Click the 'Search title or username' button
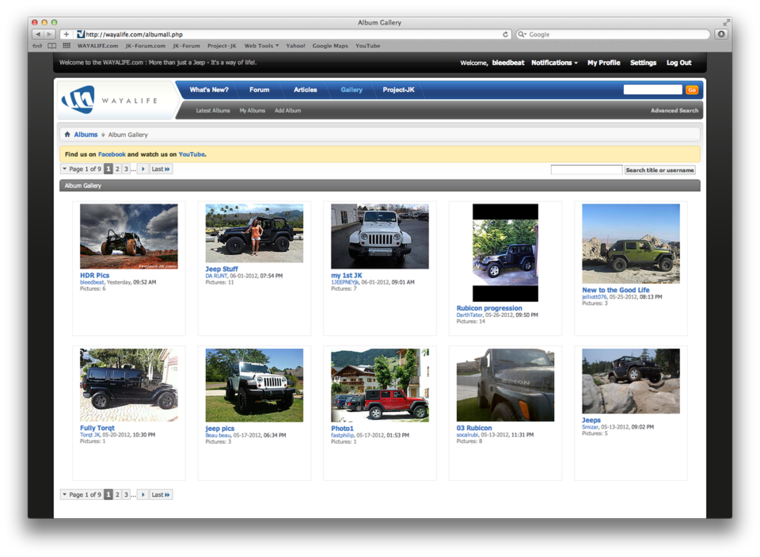This screenshot has height=557, width=760. click(660, 170)
